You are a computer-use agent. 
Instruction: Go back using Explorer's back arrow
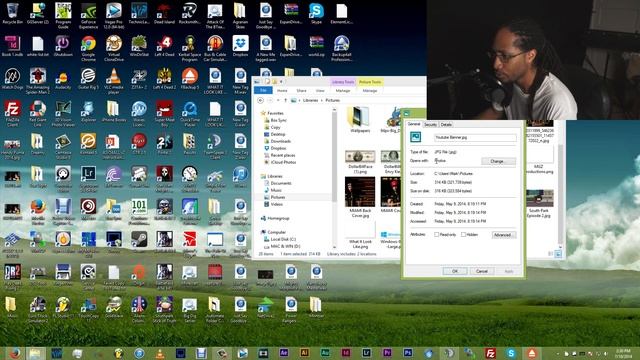click(x=260, y=100)
